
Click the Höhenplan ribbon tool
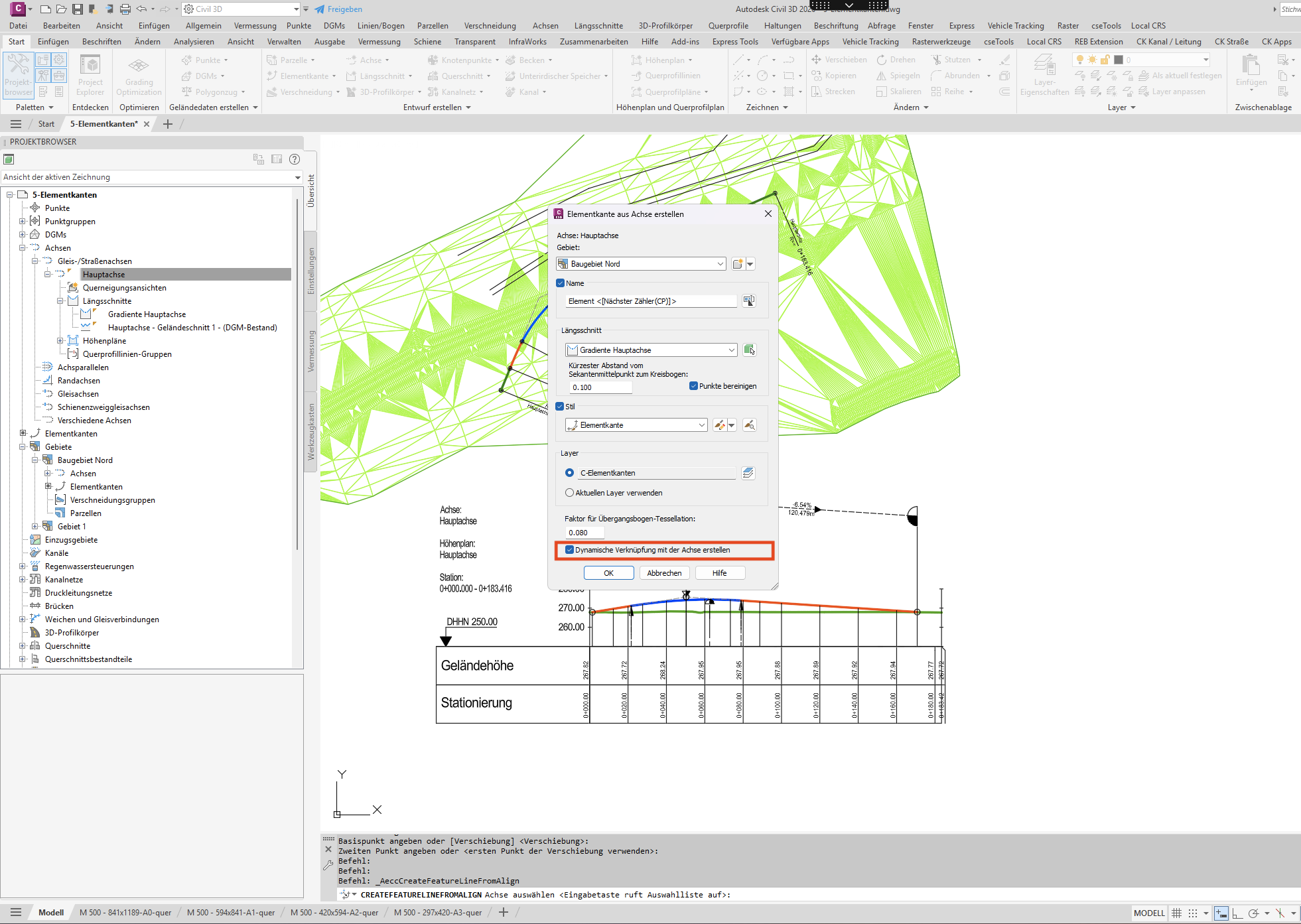pyautogui.click(x=662, y=60)
